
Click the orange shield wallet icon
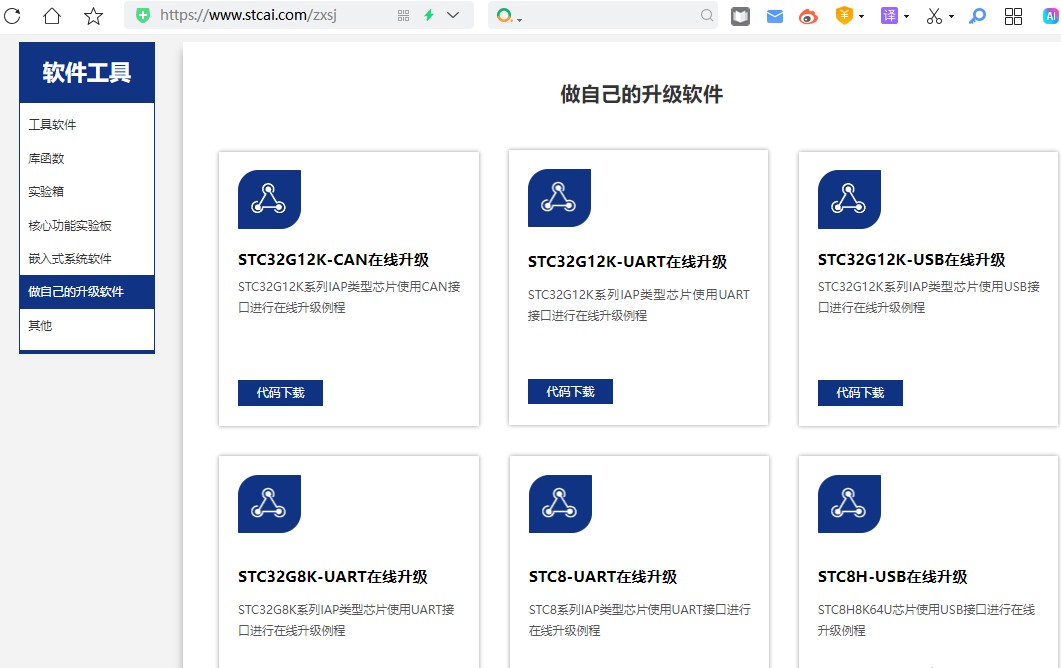point(844,15)
